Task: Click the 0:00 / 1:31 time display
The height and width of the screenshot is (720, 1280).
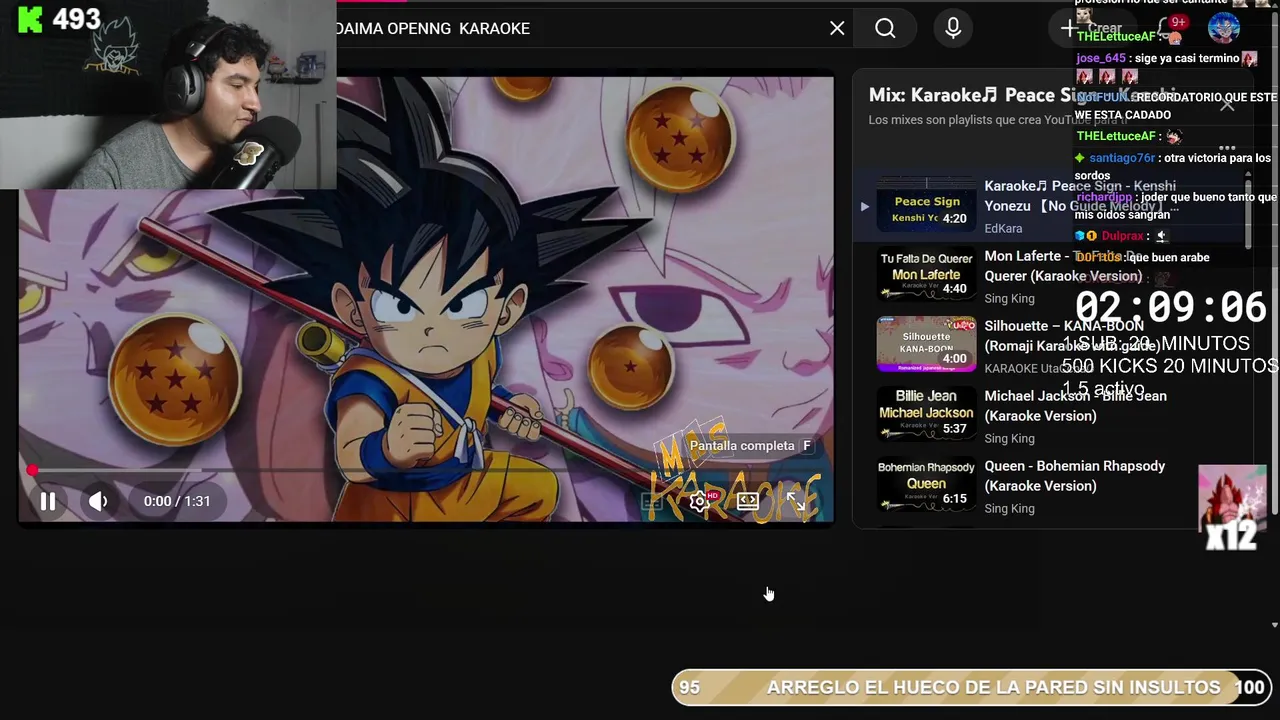Action: coord(177,501)
